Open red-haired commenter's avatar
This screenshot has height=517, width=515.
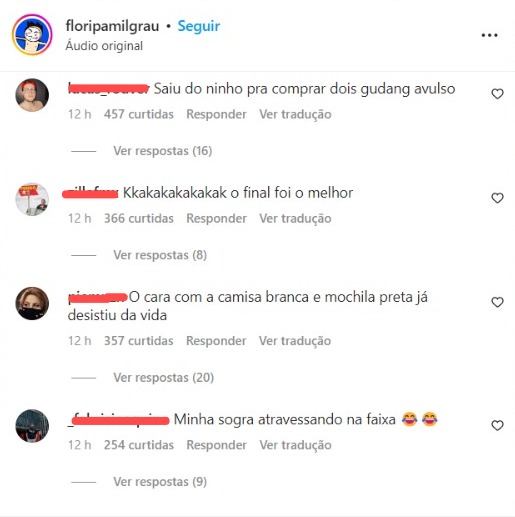pos(32,95)
